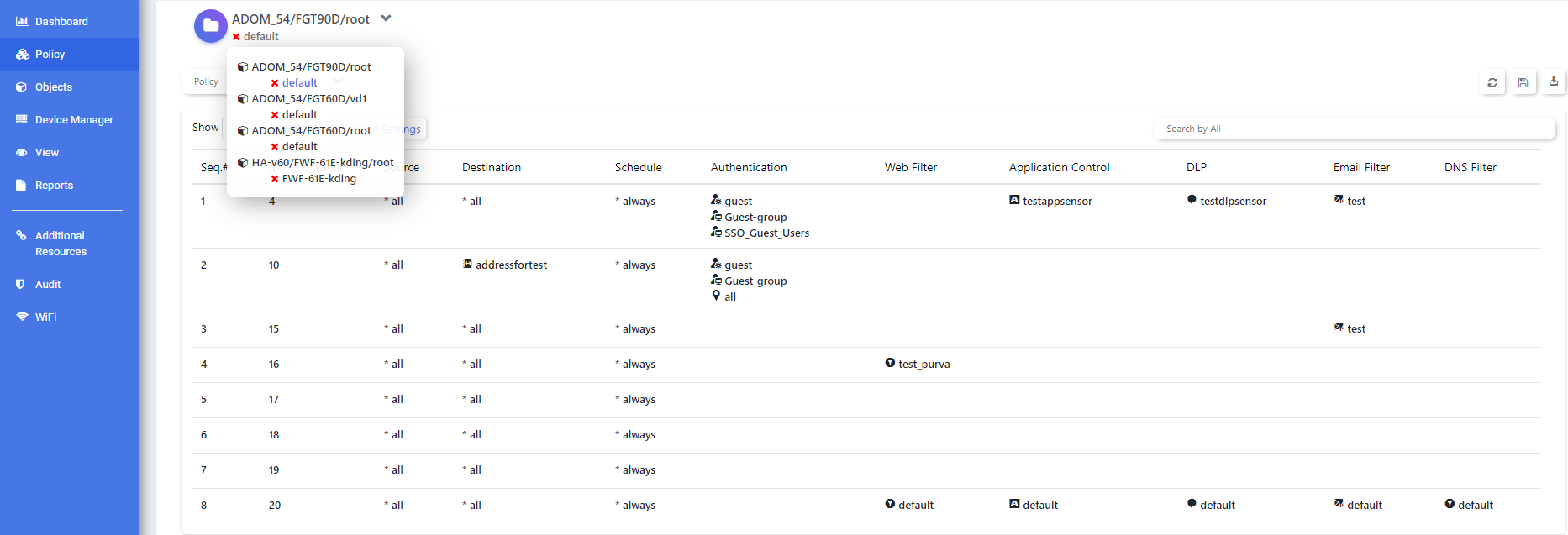Click policy ID 20 cell
The image size is (1568, 535).
click(275, 505)
